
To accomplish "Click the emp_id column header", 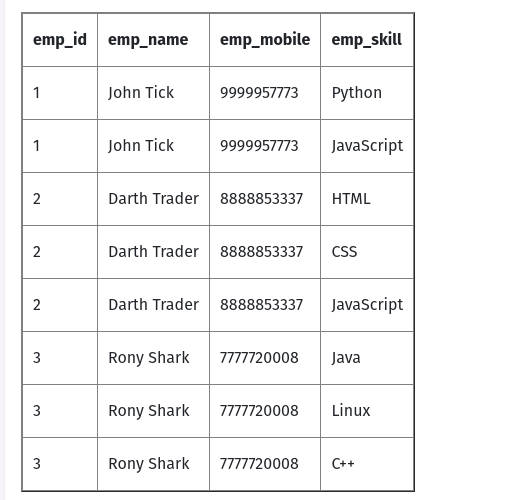I will [x=60, y=40].
